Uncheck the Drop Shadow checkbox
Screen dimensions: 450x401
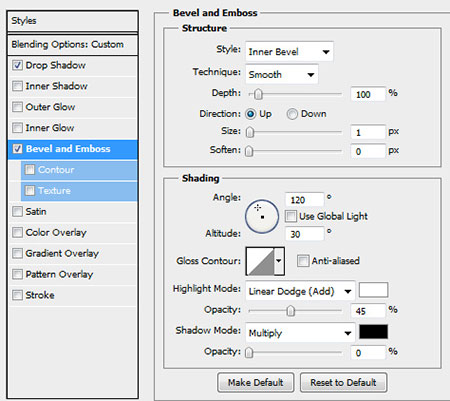pos(17,65)
